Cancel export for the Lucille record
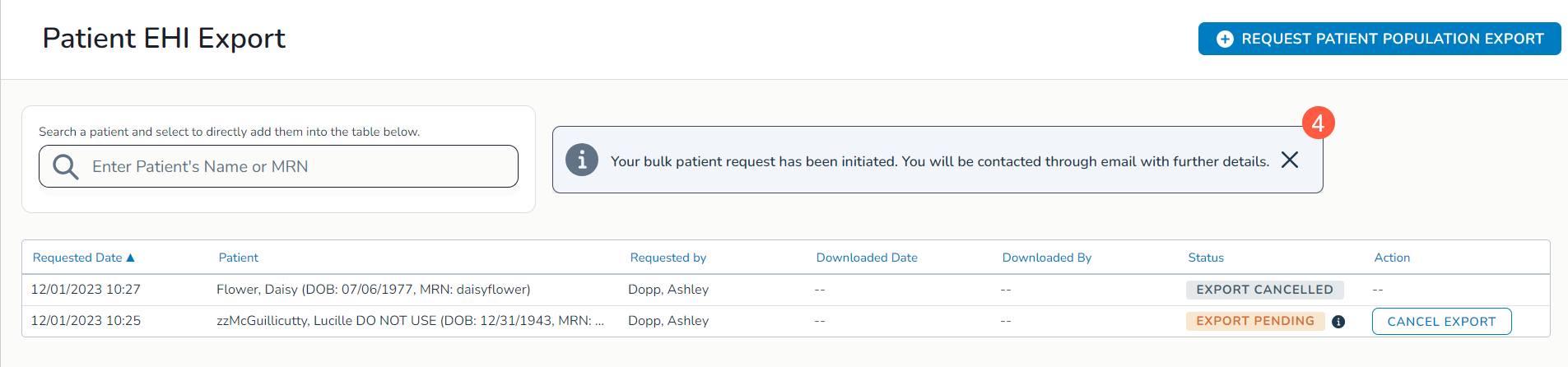This screenshot has height=367, width=1568. (x=1441, y=322)
